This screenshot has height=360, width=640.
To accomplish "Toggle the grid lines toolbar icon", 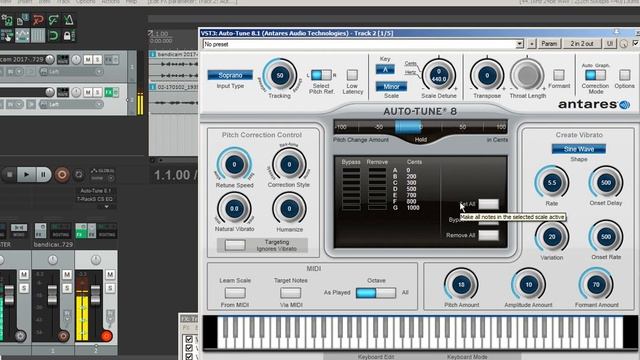I will click(x=38, y=36).
